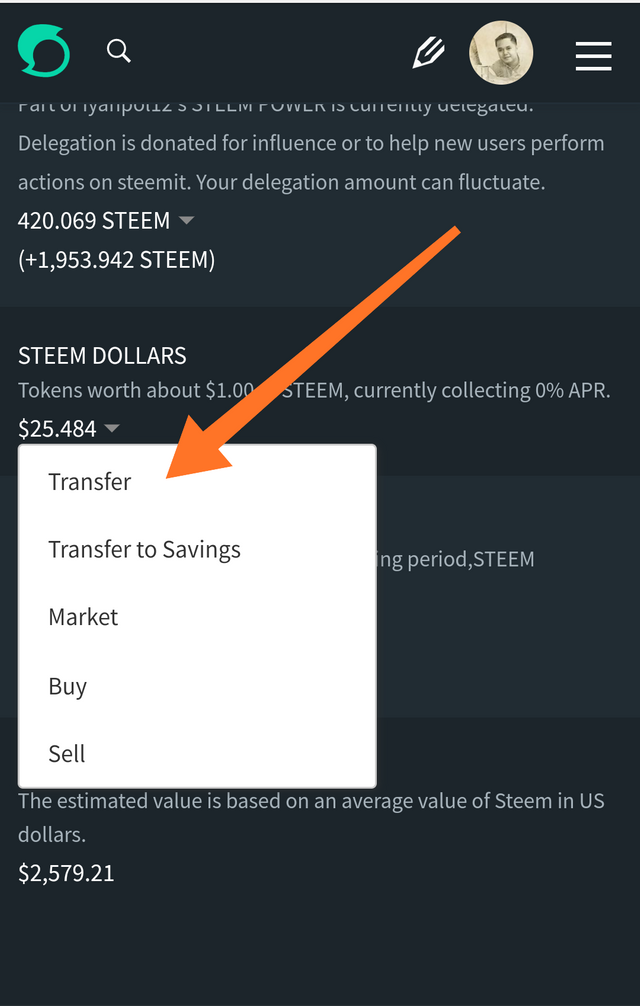Collapse the arrow beside $25.484
This screenshot has width=640, height=1006.
click(112, 429)
